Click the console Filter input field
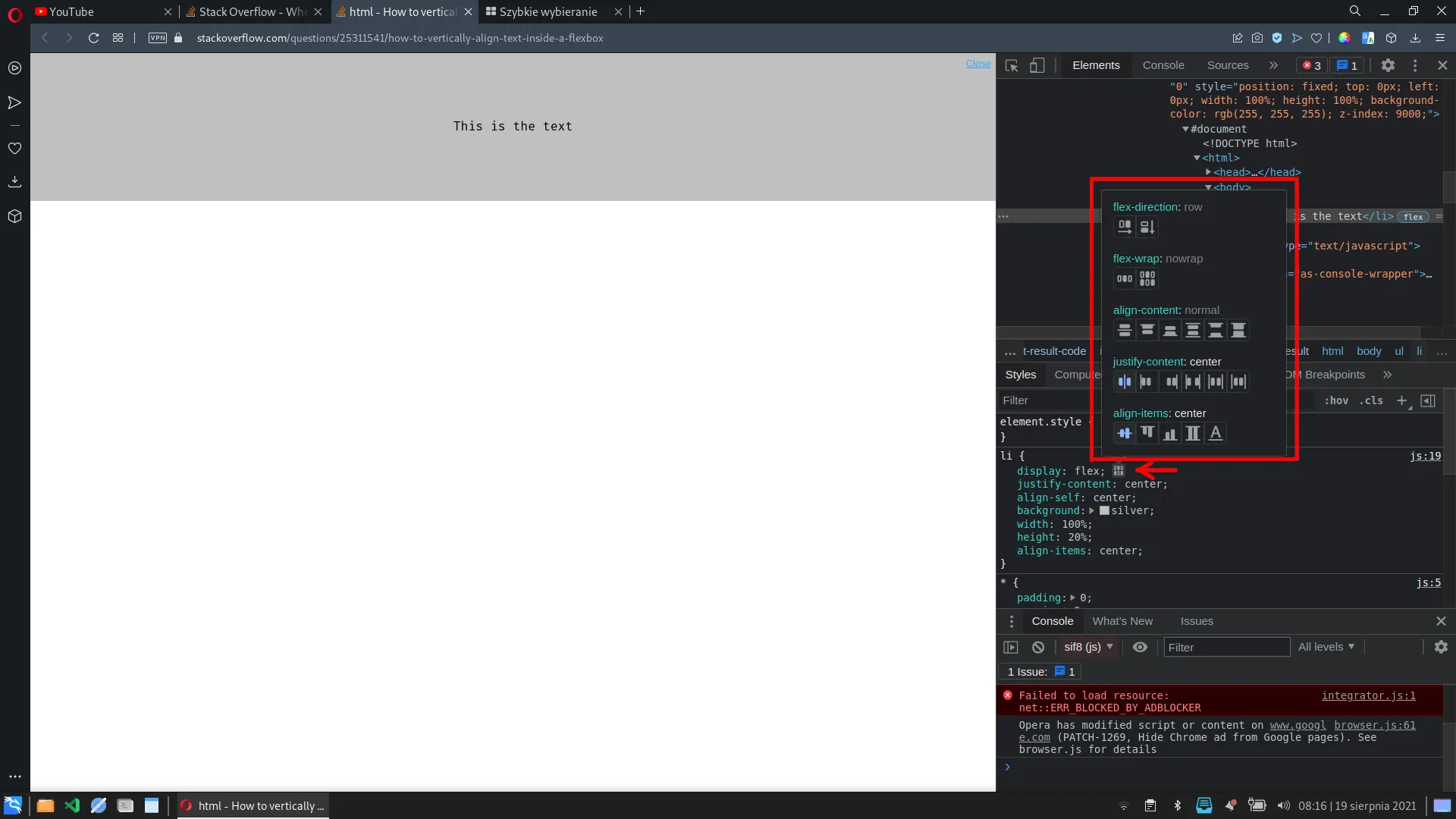Screen dimensions: 1456x819 click(x=1226, y=647)
